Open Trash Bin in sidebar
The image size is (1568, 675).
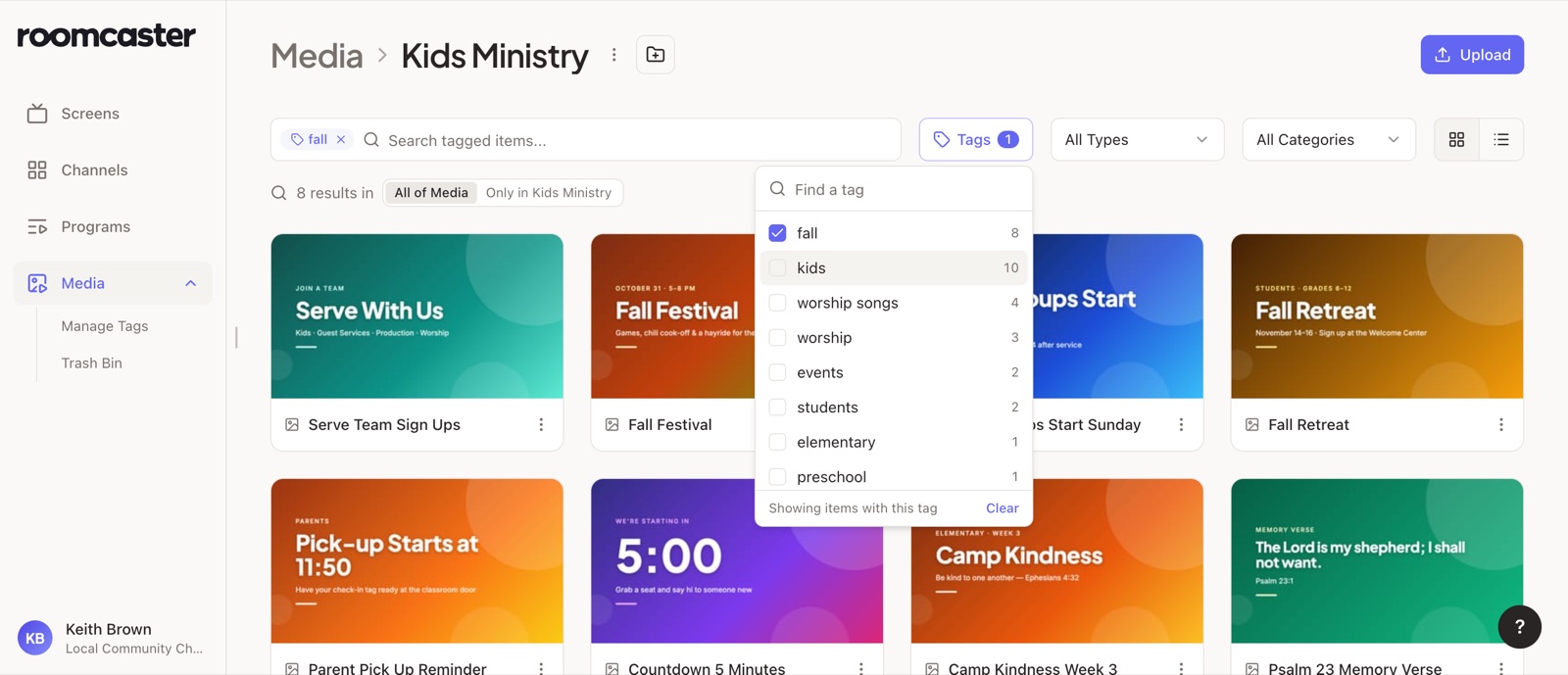tap(92, 363)
